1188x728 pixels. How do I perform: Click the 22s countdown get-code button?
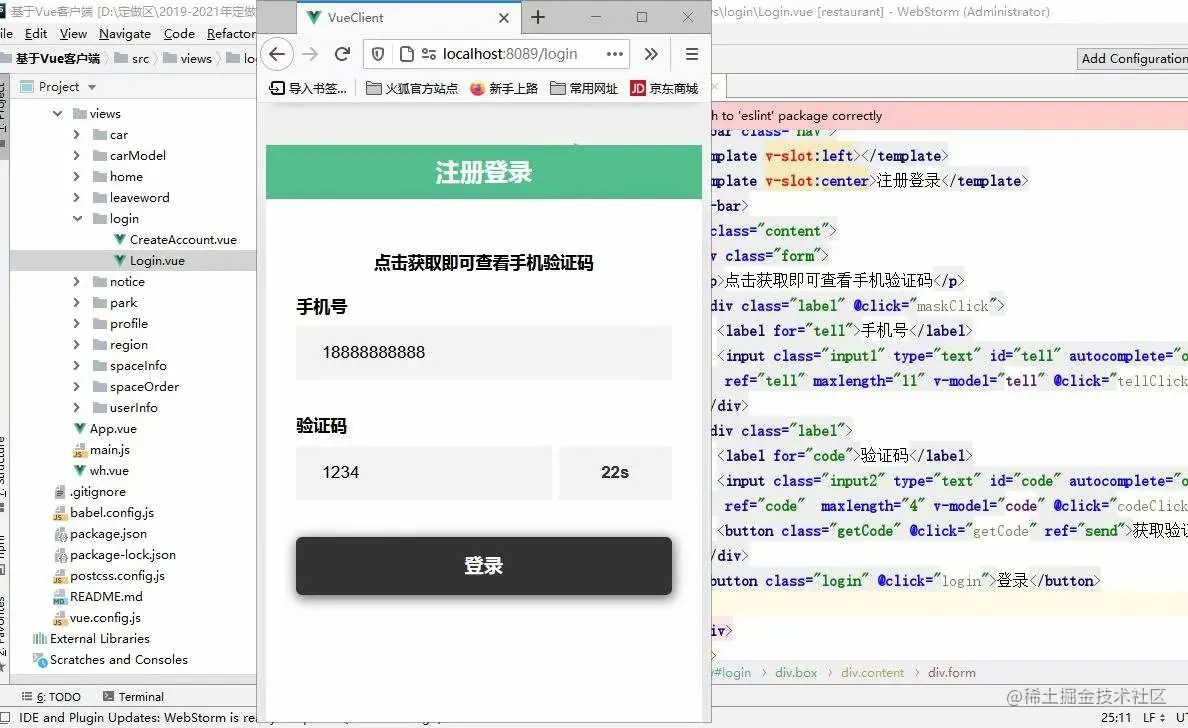615,473
